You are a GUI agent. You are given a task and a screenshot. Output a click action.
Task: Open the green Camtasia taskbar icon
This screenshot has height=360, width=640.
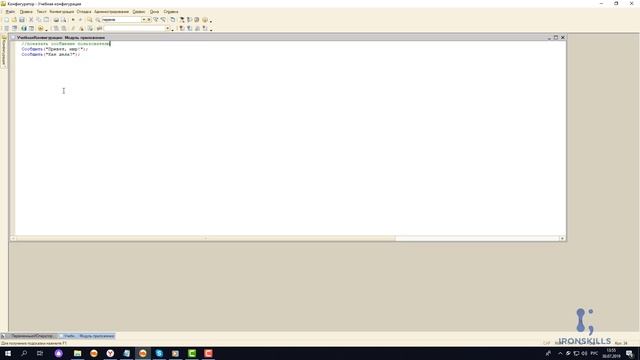[x=192, y=353]
